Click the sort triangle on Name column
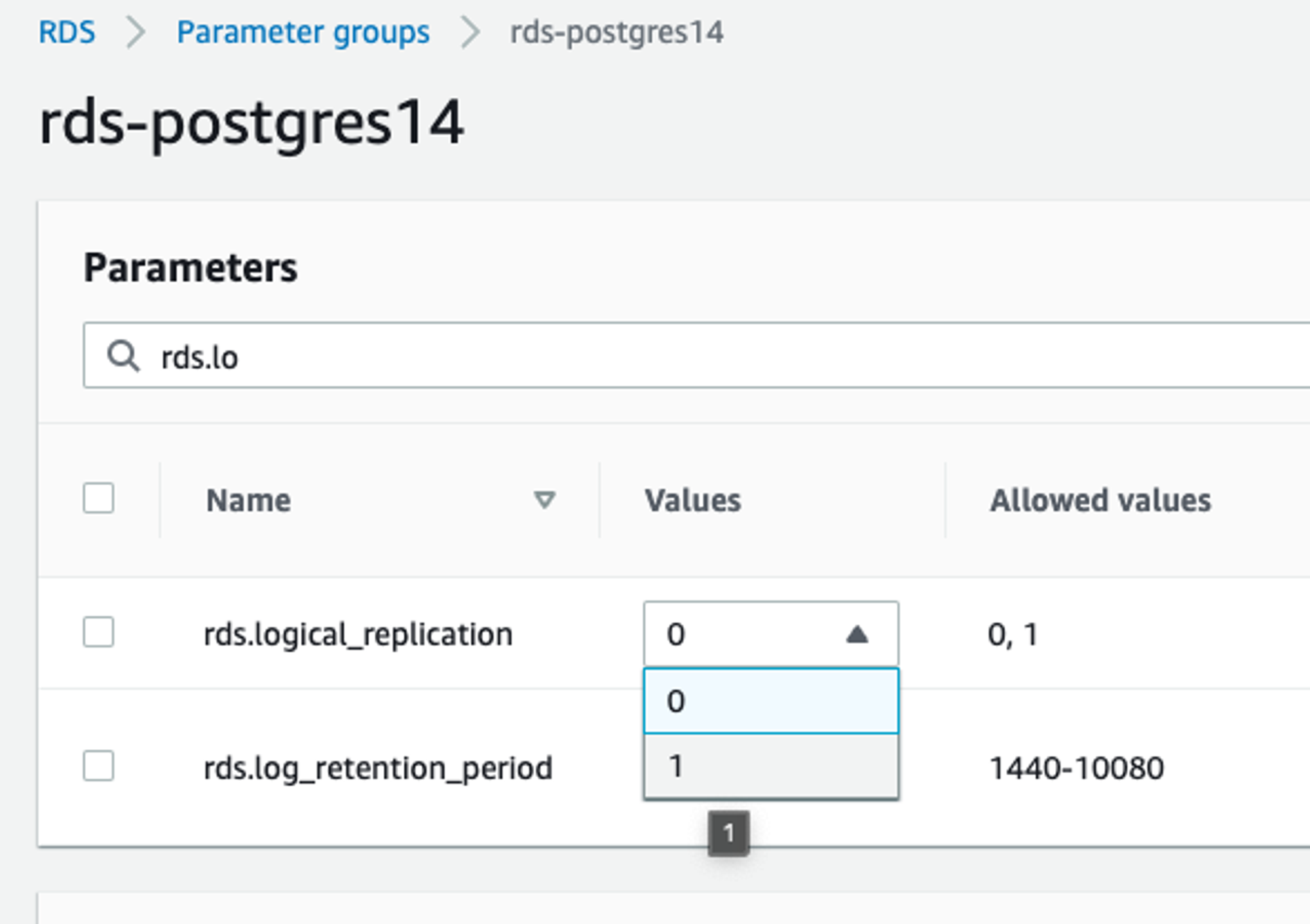1310x924 pixels. tap(546, 500)
